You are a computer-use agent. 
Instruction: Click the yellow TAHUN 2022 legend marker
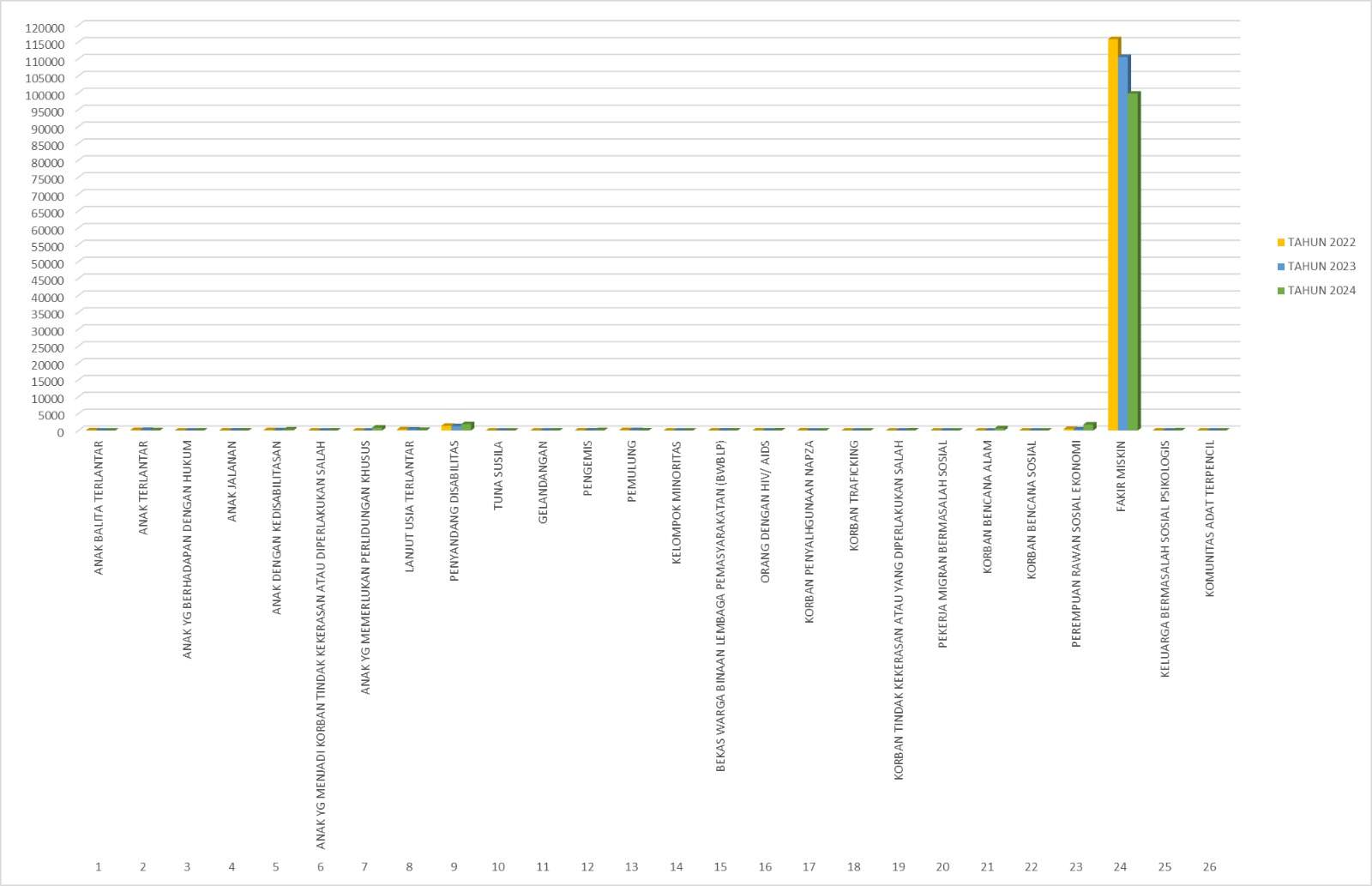1281,243
